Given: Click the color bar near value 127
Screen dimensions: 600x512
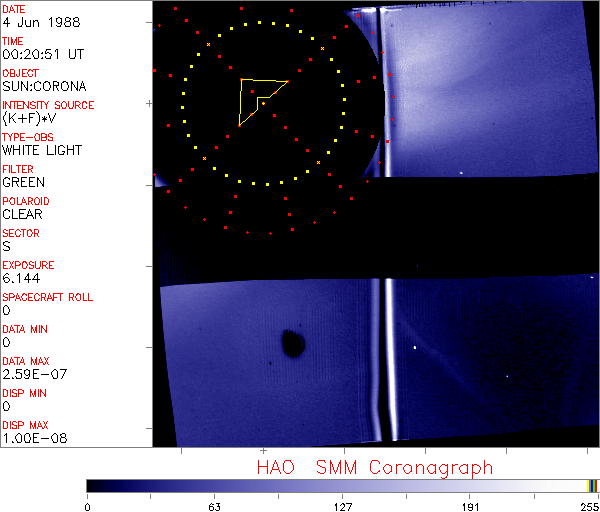Looking at the screenshot, I should [x=343, y=485].
